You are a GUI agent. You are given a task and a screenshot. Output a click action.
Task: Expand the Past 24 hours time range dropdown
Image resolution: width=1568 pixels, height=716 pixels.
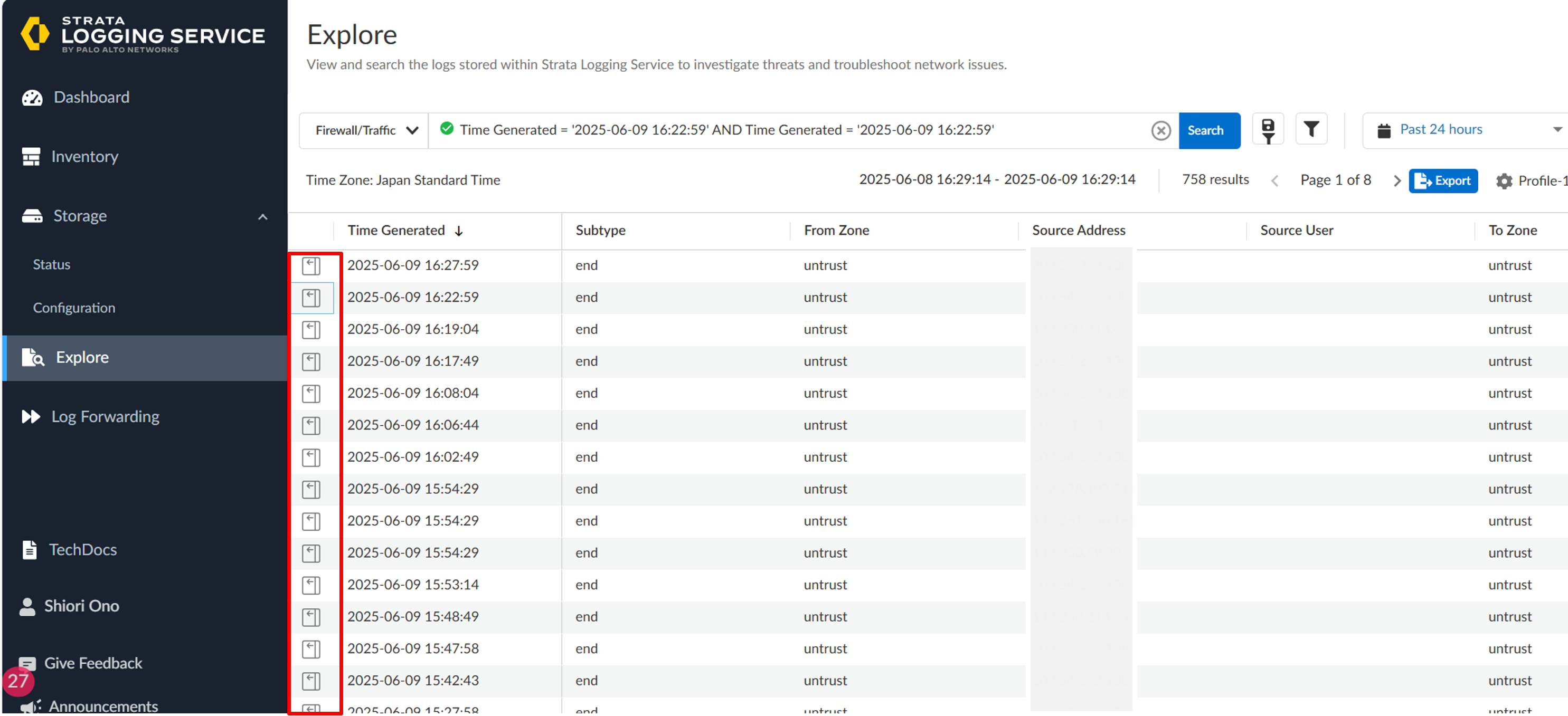1556,130
